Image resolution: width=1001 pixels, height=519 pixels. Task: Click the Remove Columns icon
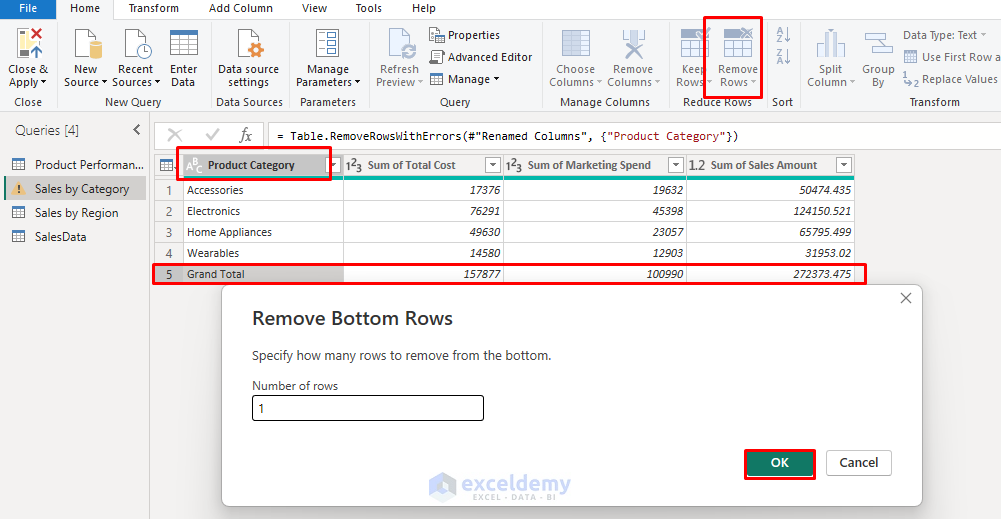(633, 44)
